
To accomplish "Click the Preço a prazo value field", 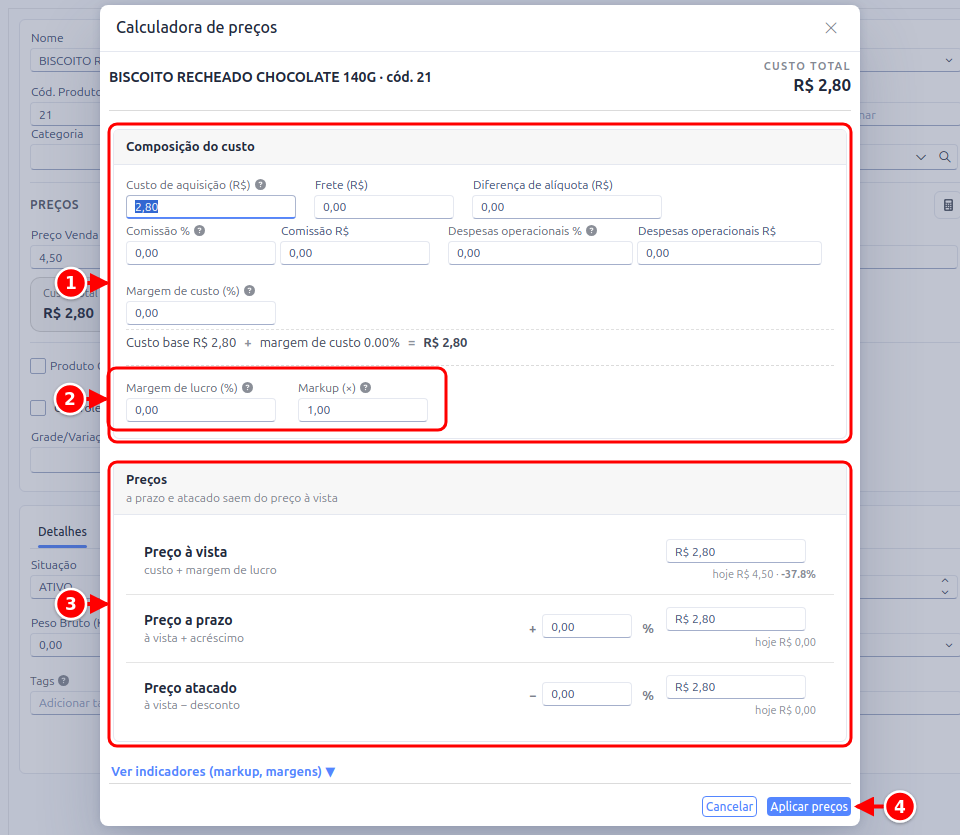I will tap(735, 619).
